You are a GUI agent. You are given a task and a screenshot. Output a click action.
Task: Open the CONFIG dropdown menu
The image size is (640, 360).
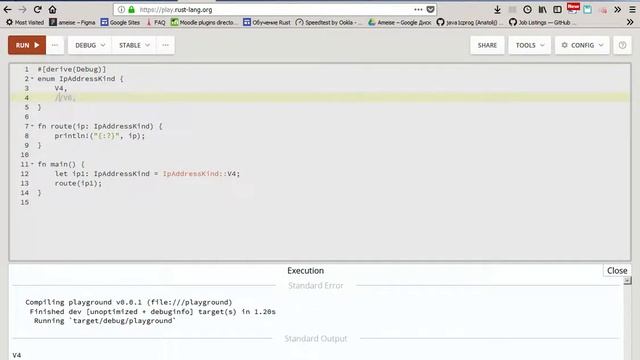[582, 45]
